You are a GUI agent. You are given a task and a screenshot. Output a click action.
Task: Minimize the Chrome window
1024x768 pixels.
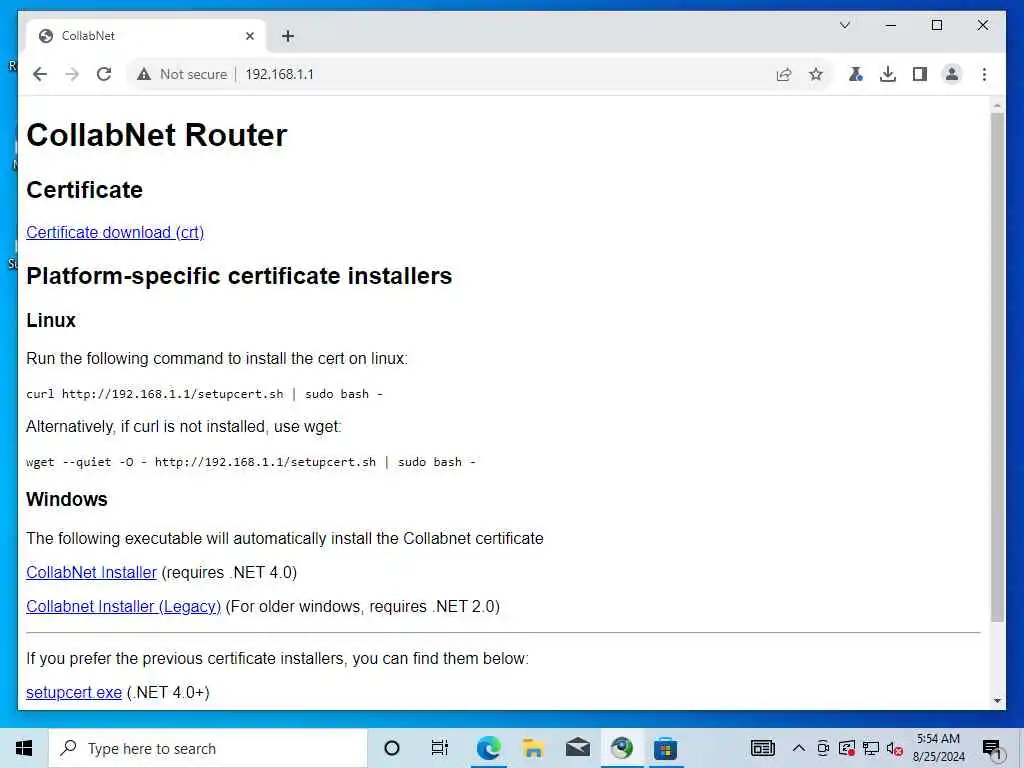(891, 25)
